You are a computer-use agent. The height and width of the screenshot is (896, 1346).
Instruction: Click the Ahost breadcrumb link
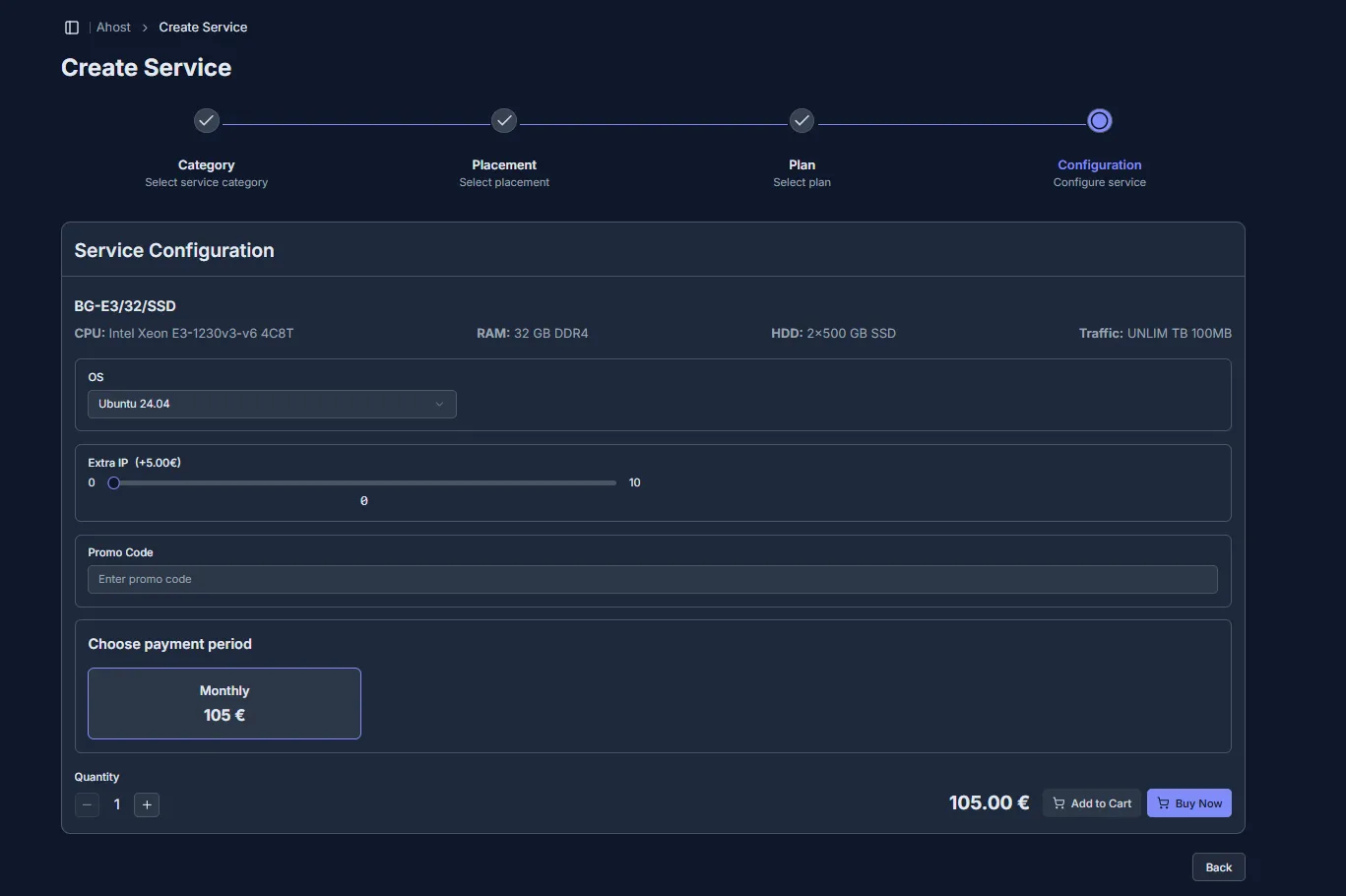point(113,28)
